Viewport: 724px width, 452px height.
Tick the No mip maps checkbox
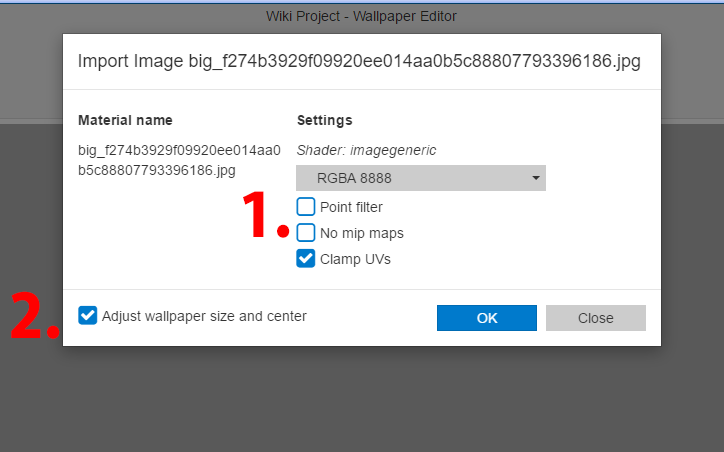306,233
